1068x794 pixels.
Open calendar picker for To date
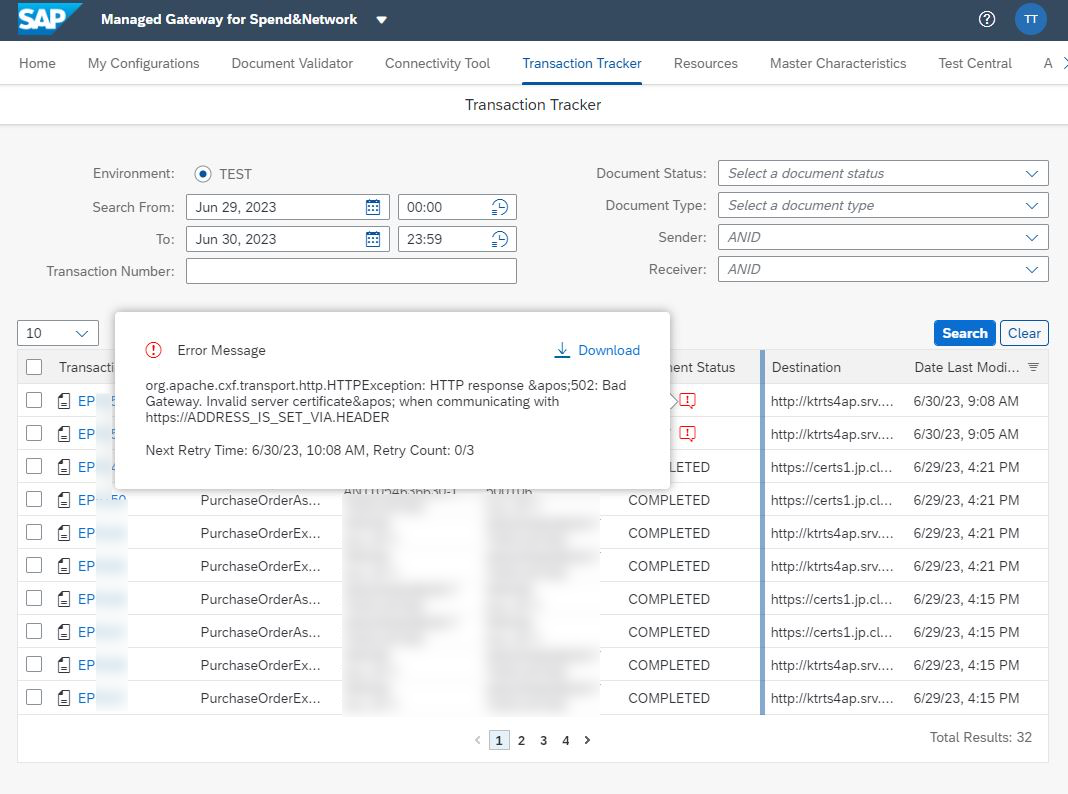(373, 239)
